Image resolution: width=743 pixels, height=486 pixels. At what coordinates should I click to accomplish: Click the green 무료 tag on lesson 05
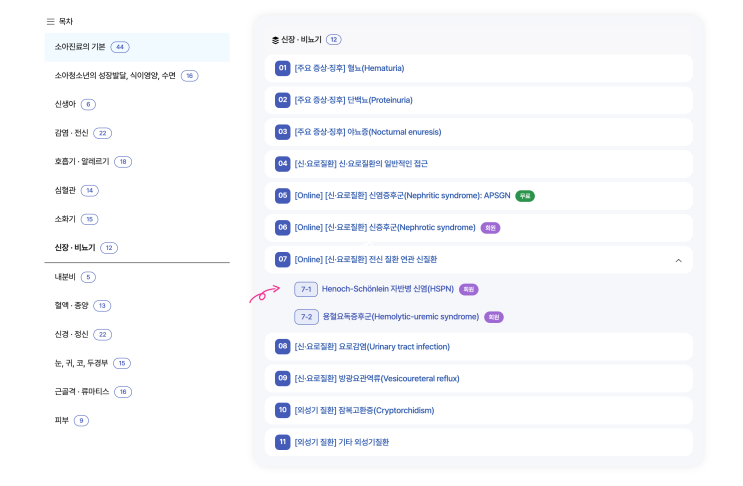pyautogui.click(x=525, y=196)
